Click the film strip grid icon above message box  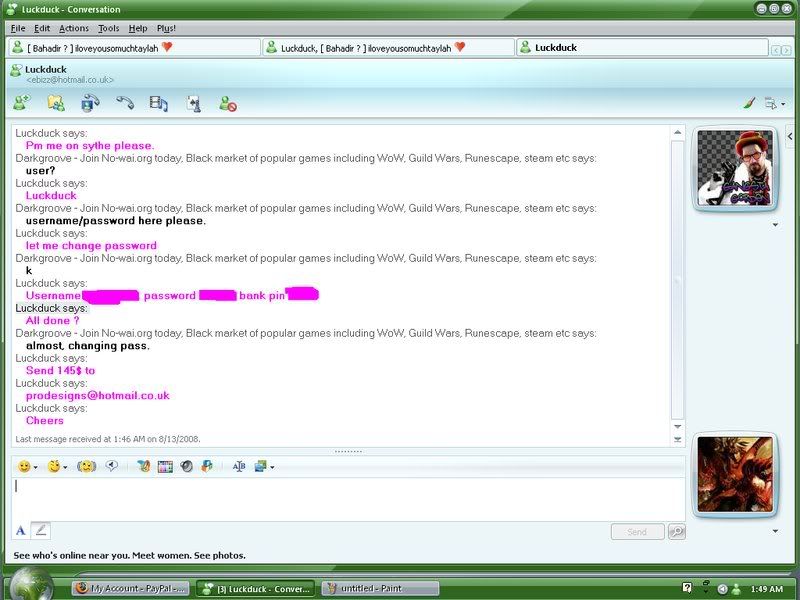click(165, 467)
